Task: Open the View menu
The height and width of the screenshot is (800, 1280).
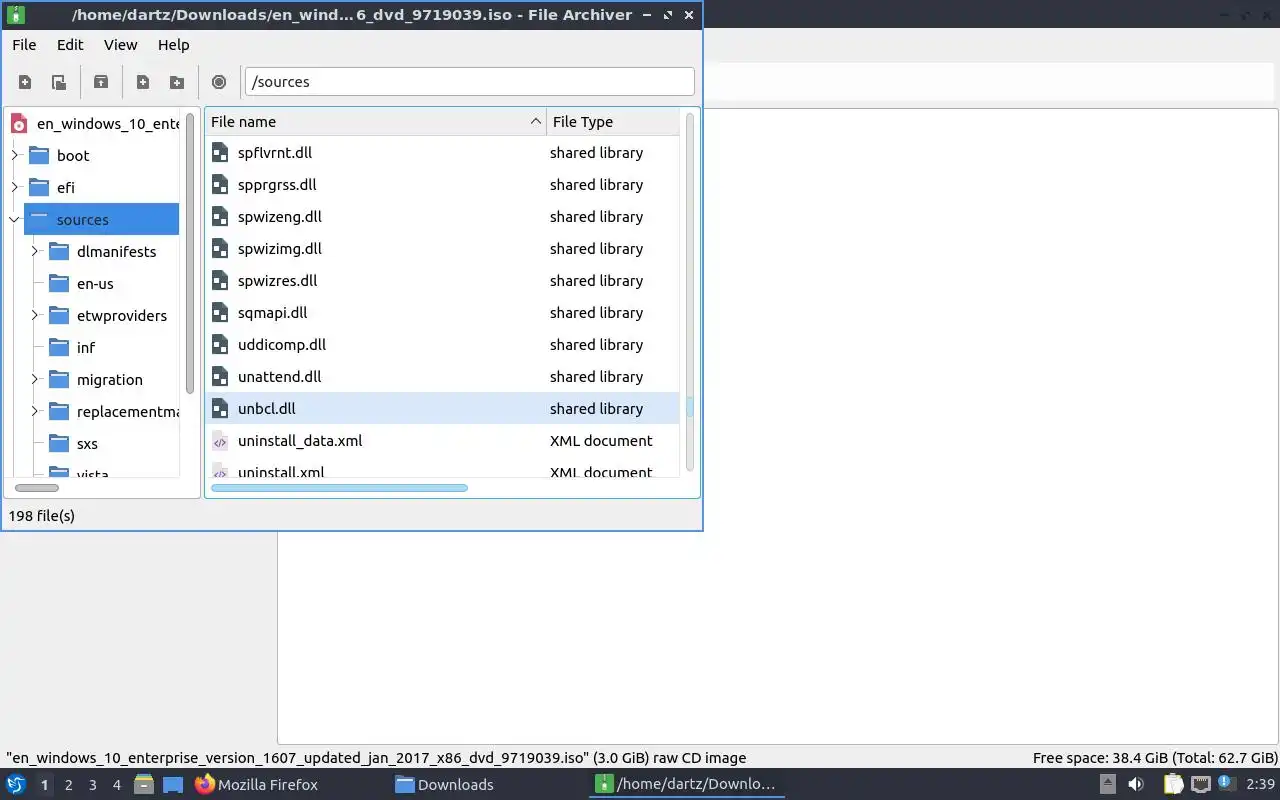Action: point(120,45)
